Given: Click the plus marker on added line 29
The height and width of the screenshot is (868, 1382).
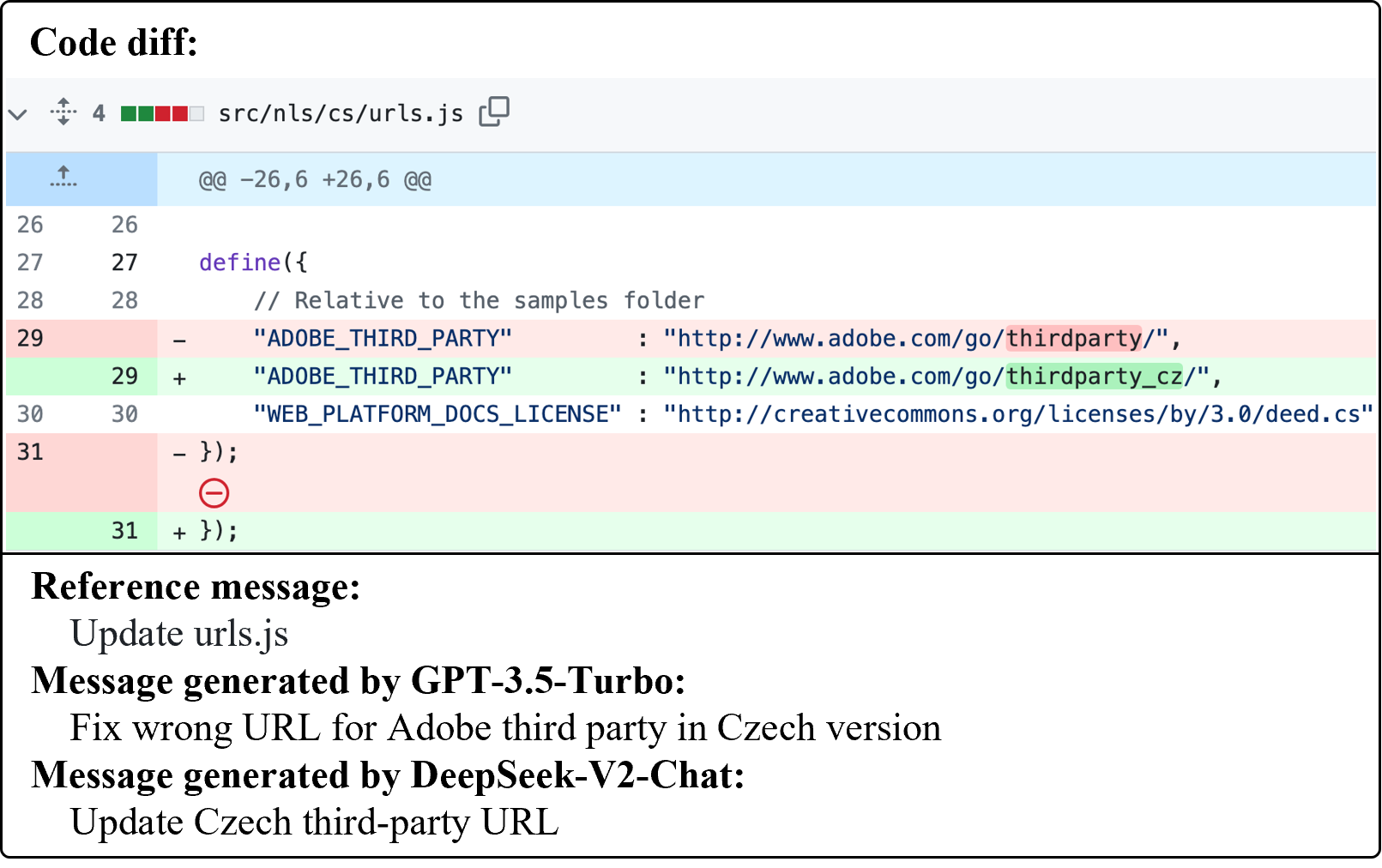Looking at the screenshot, I should [x=179, y=378].
